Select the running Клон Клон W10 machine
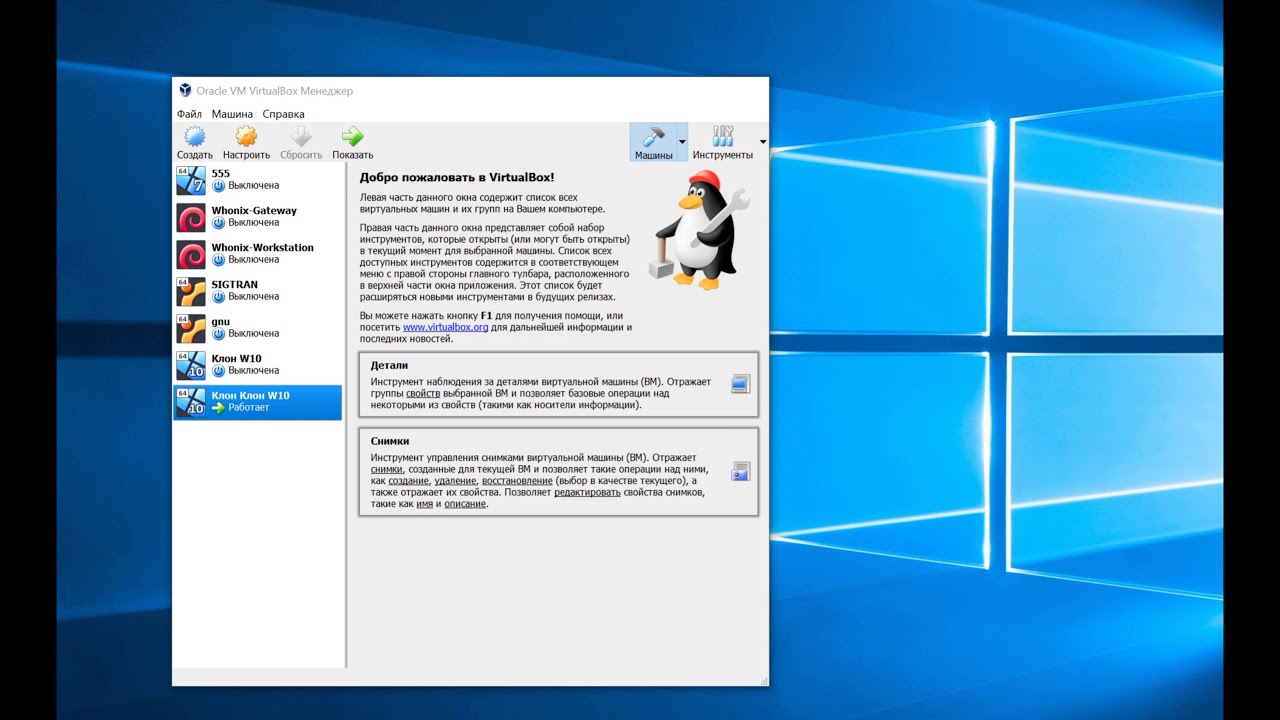 coord(258,402)
